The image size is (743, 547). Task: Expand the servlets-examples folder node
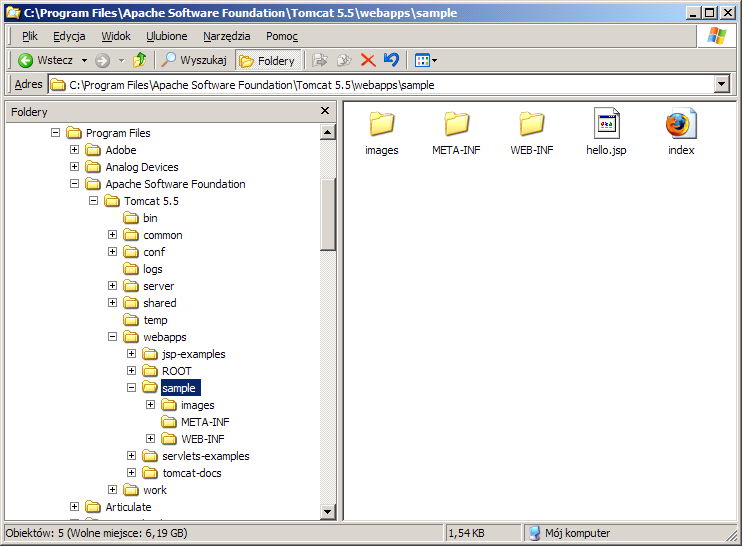[x=131, y=456]
